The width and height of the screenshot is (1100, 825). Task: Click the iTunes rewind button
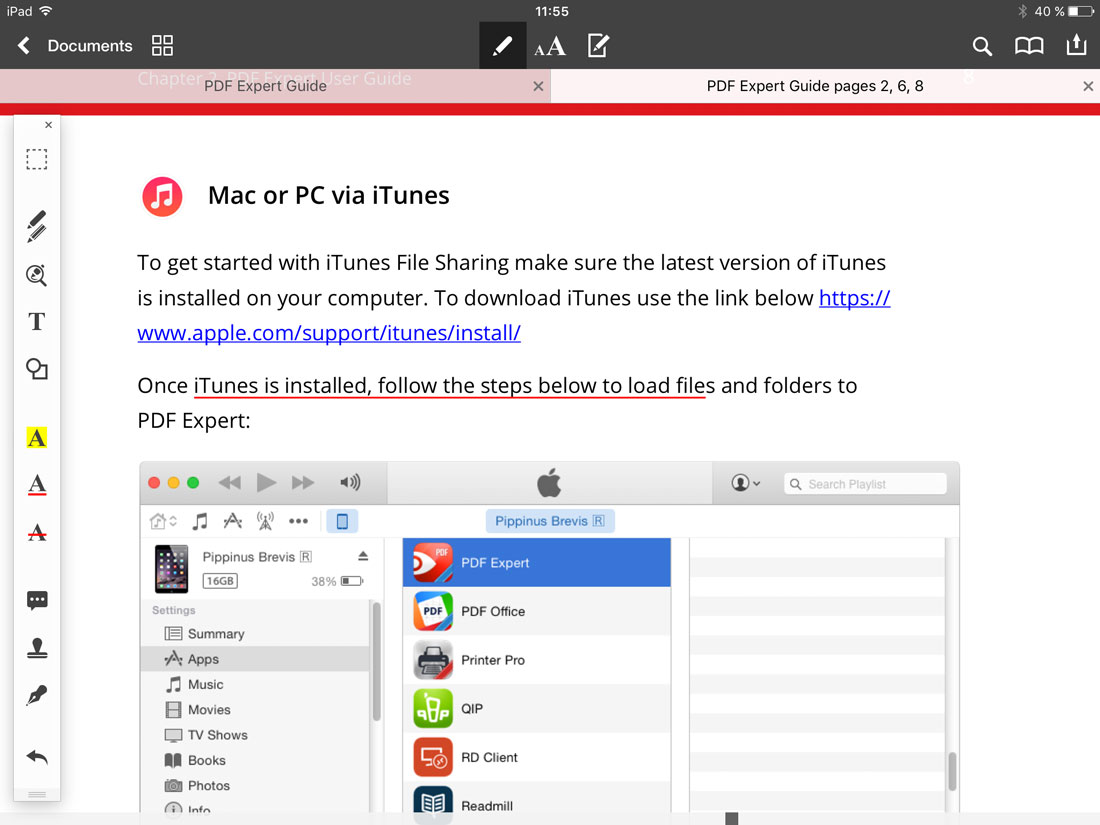(x=229, y=482)
